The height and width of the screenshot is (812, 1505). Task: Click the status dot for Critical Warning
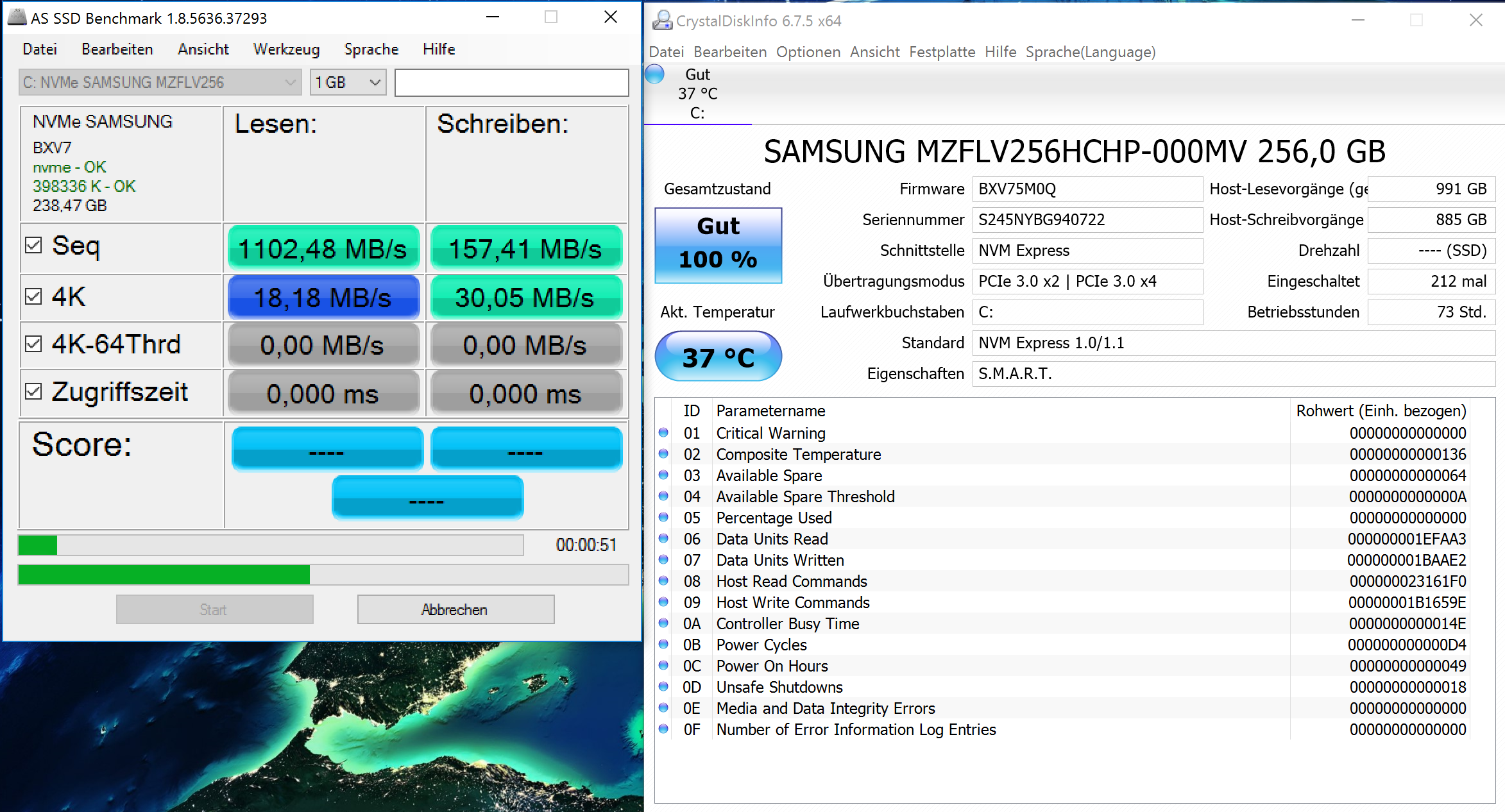coord(664,433)
